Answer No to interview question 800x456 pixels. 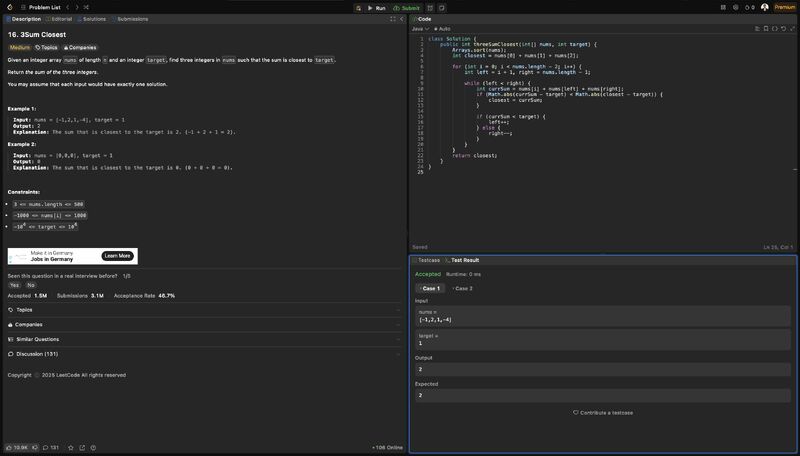[x=31, y=285]
